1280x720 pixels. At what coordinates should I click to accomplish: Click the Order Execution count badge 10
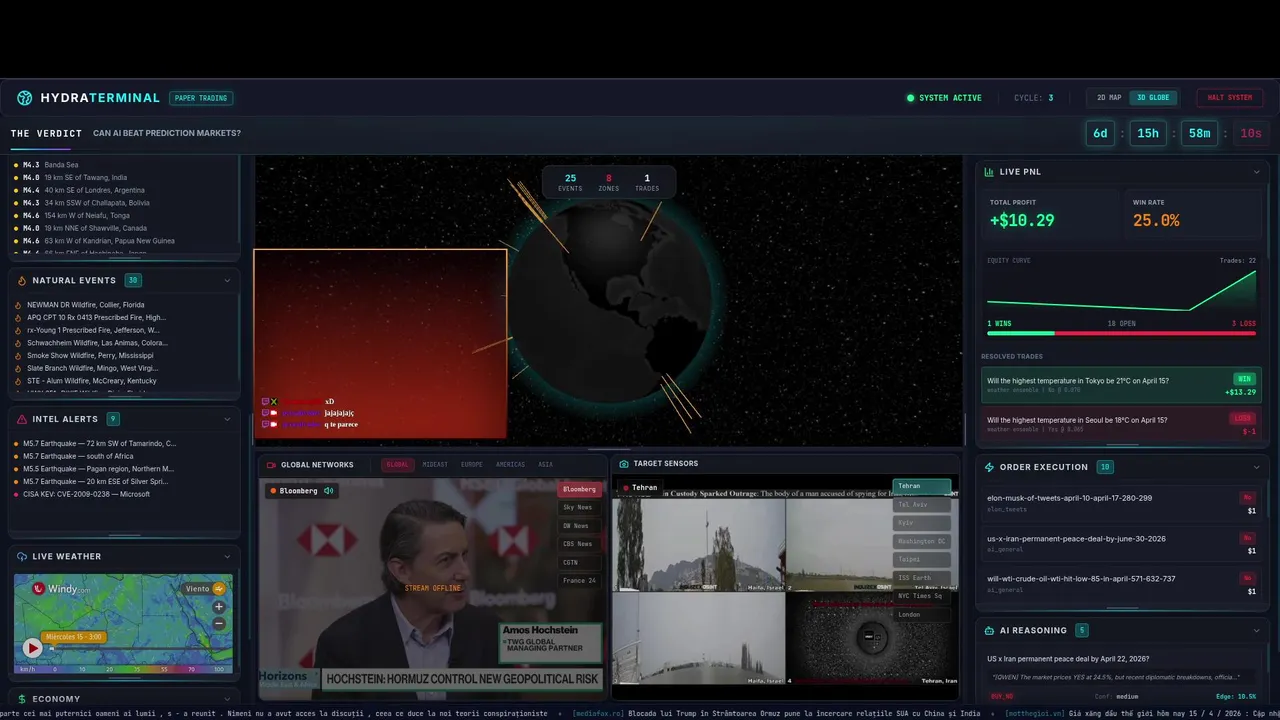tap(1105, 467)
